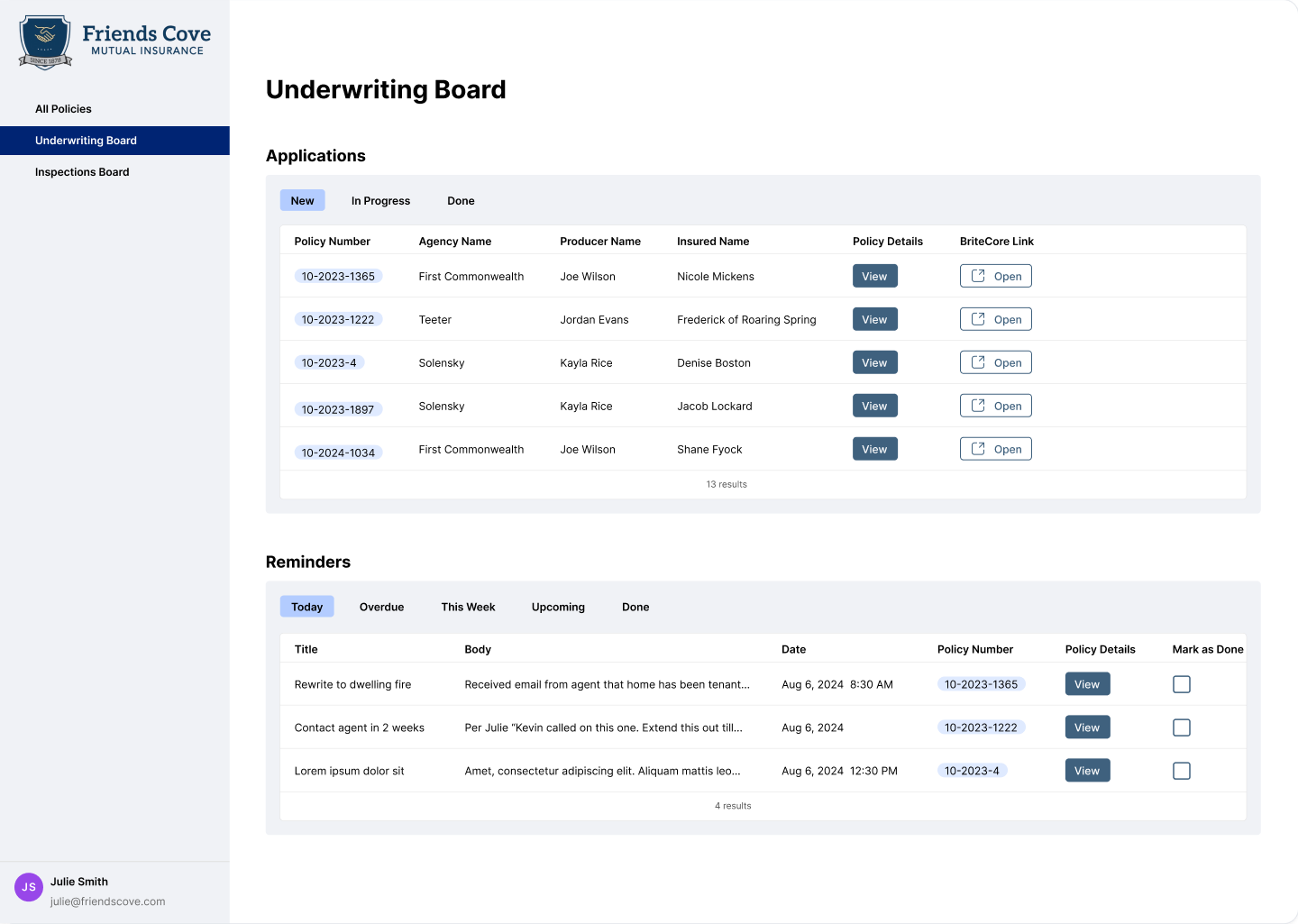
Task: Open BriteCore link for Denise Boston
Action: coord(995,363)
